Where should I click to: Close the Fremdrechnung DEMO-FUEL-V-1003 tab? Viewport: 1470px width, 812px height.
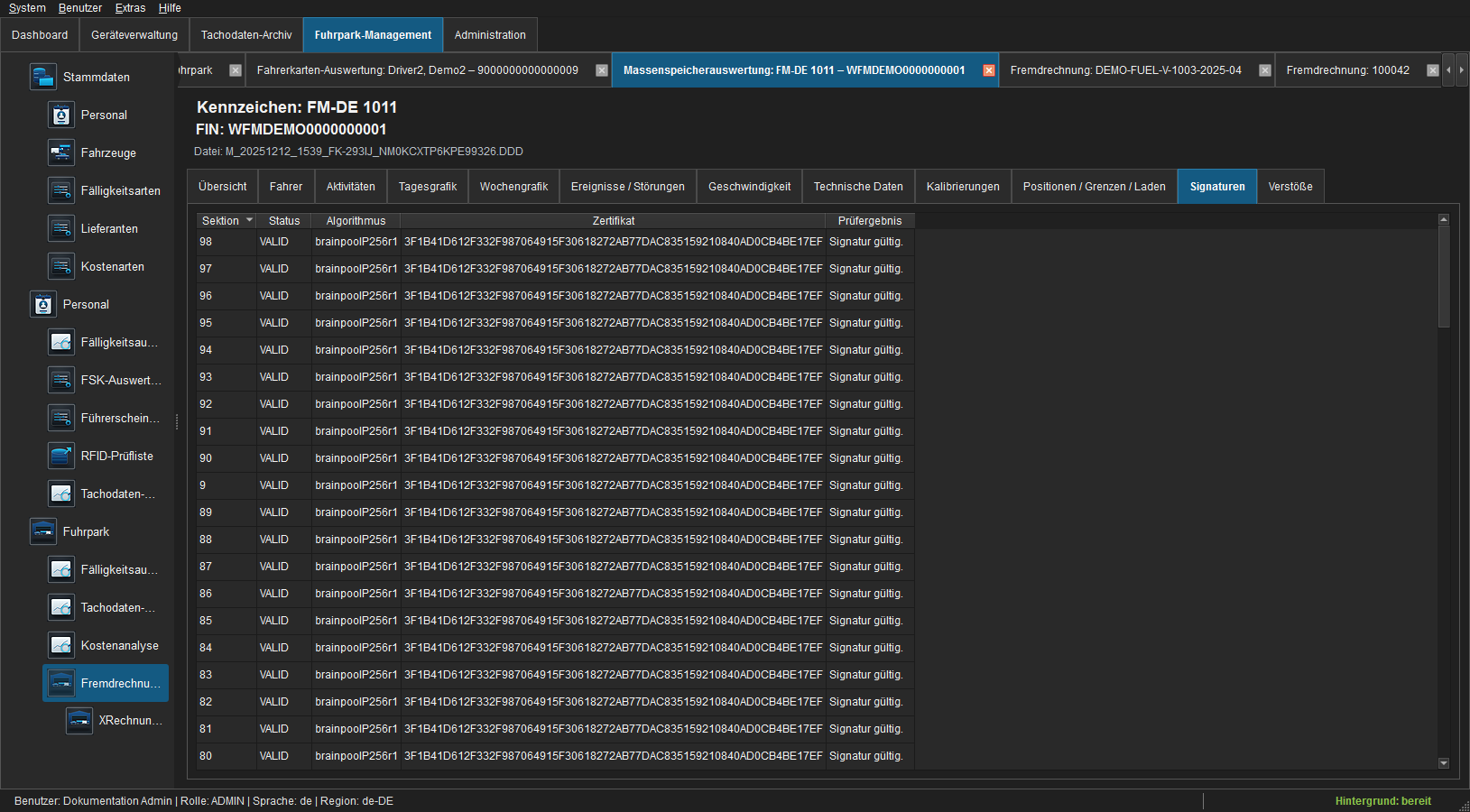[x=1265, y=70]
